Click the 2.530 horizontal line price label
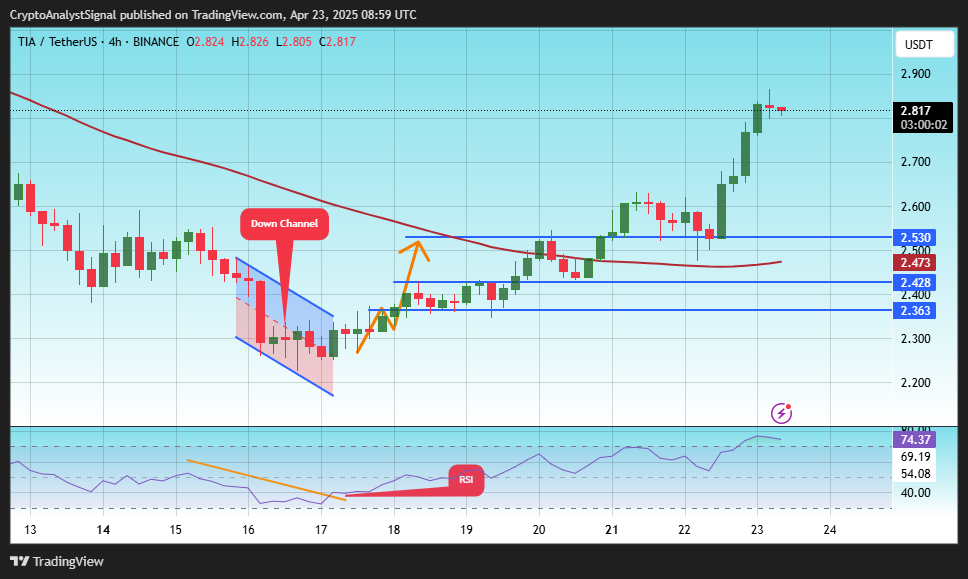Viewport: 968px width, 579px height. click(x=915, y=238)
